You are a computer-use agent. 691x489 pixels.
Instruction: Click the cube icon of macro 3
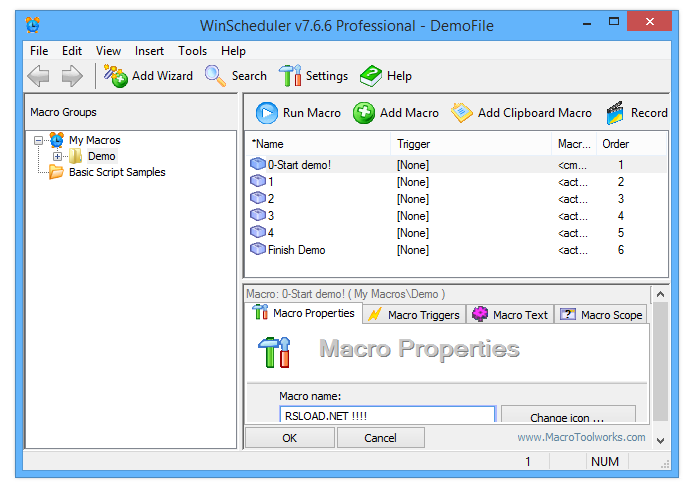pos(258,215)
